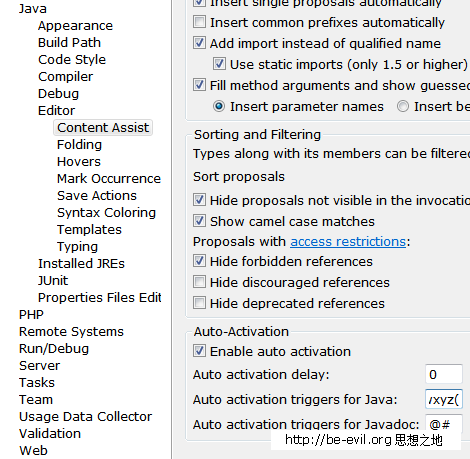Click the Java auto activation triggers field
The height and width of the screenshot is (459, 470).
(x=444, y=399)
